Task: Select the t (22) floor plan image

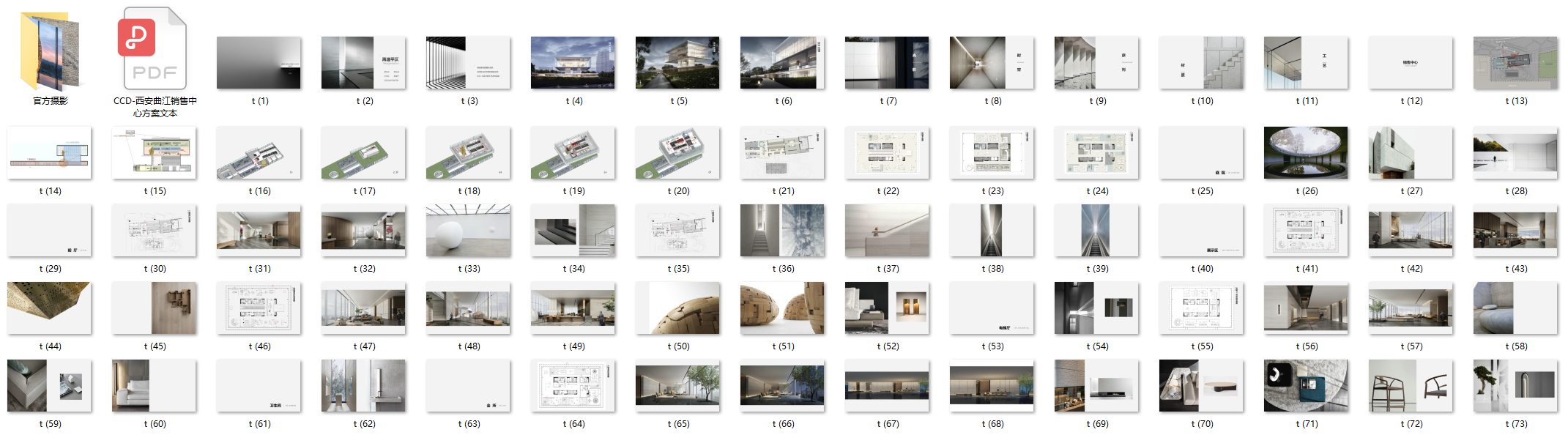Action: [887, 153]
